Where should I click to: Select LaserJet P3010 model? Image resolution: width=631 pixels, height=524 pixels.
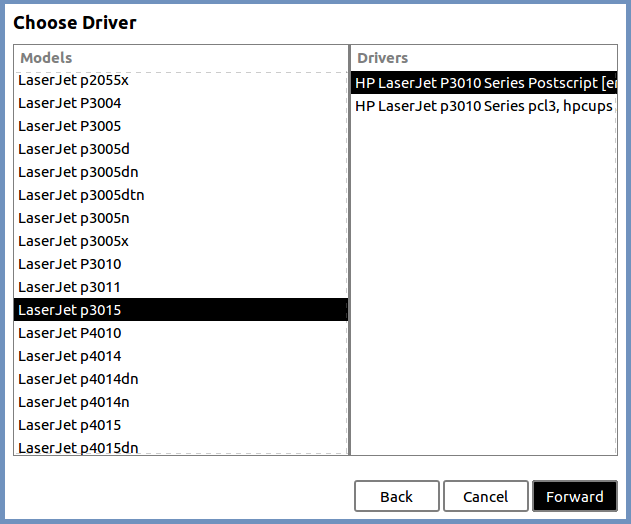pos(181,264)
